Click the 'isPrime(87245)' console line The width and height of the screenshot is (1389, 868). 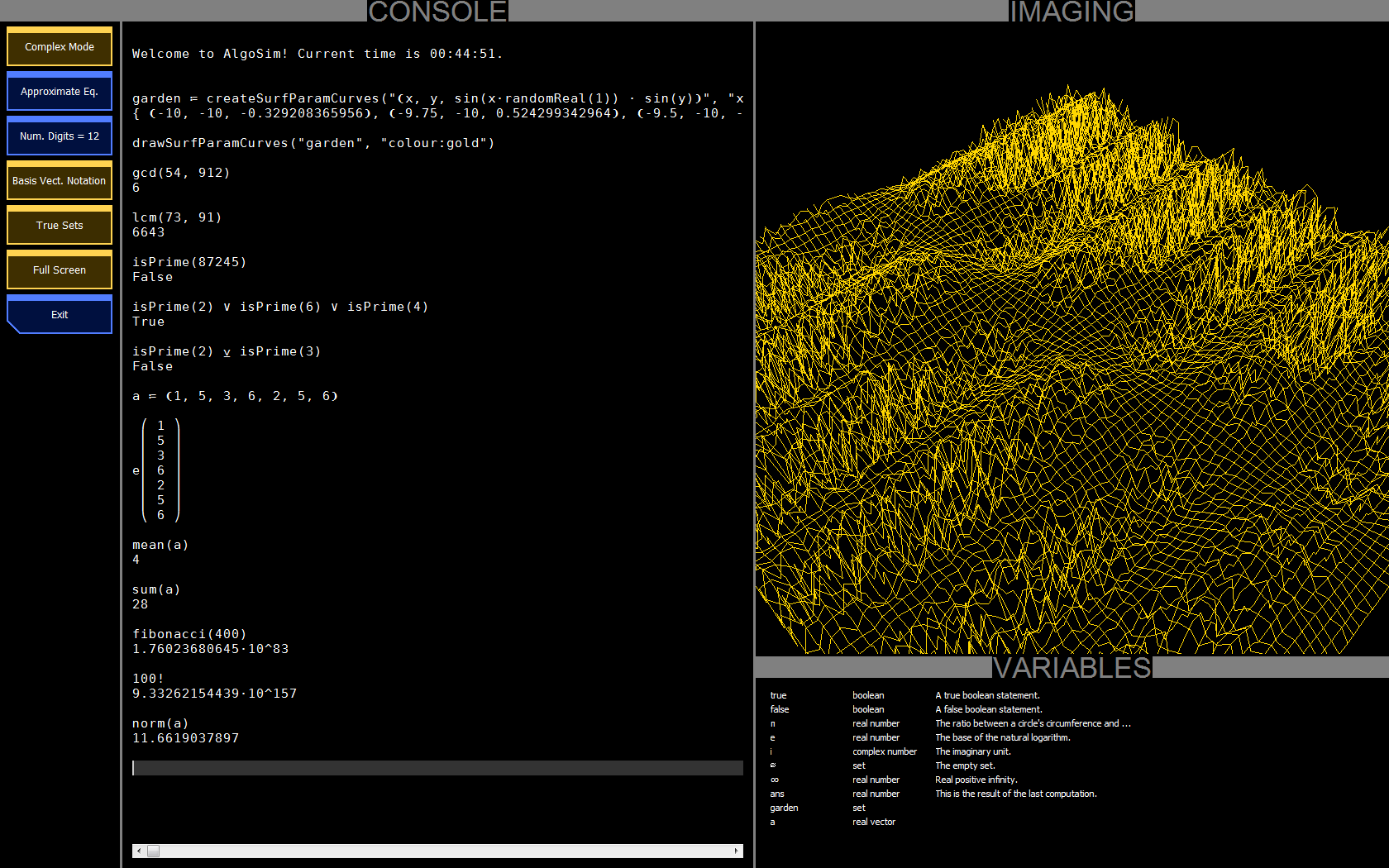189,262
